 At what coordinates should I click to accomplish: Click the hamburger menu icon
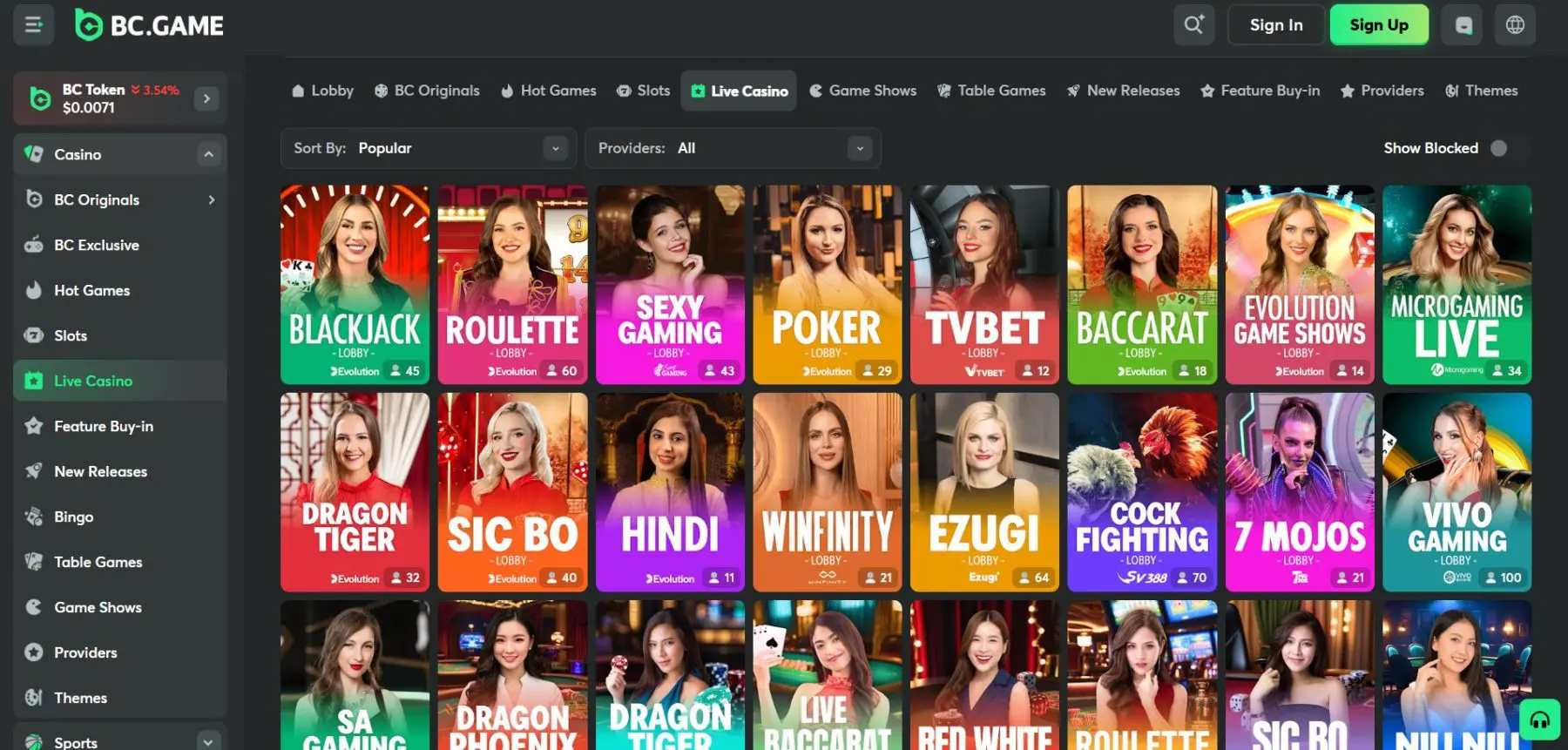(34, 24)
